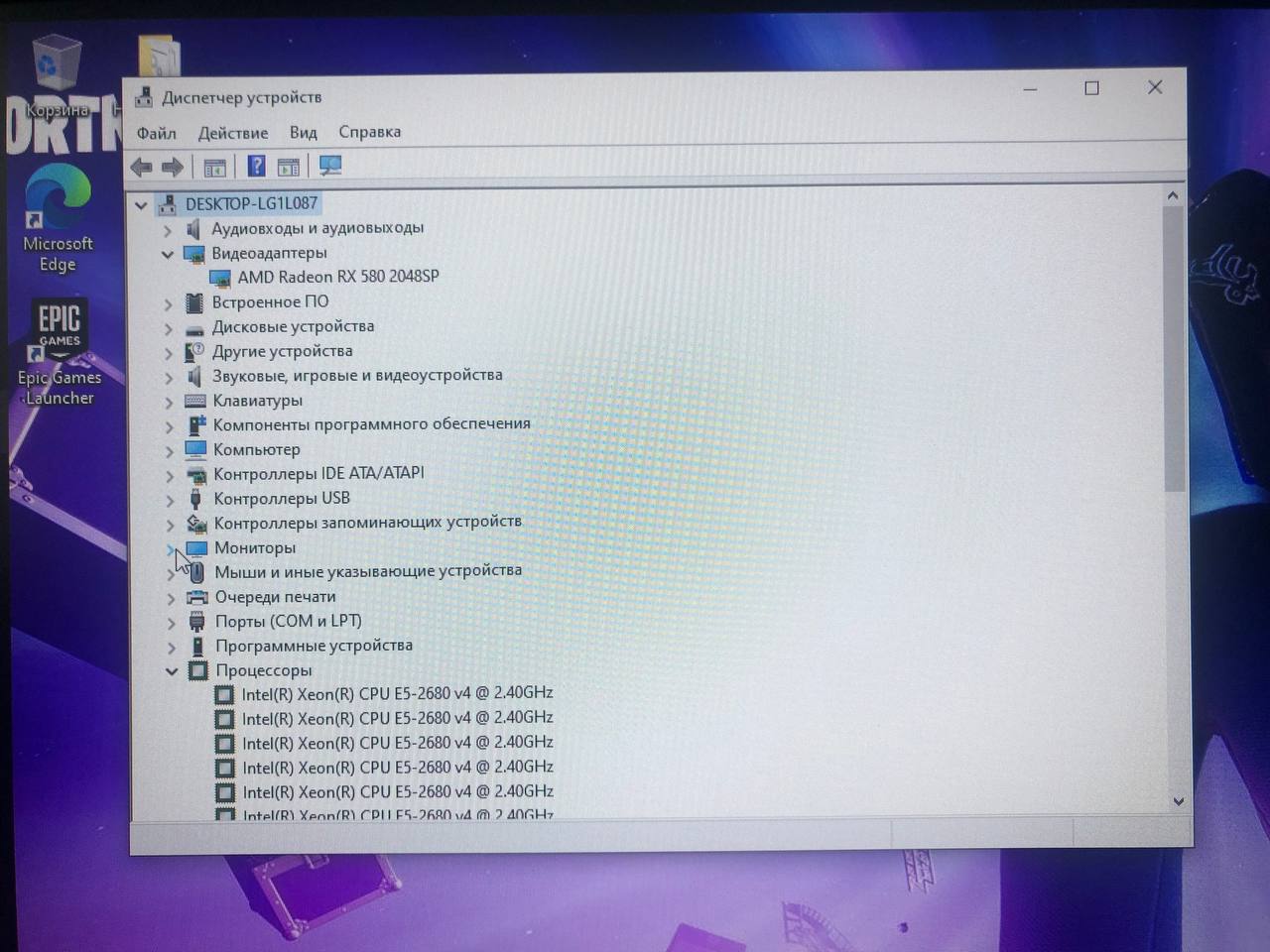Click the show/hide console tree toolbar icon

[214, 167]
